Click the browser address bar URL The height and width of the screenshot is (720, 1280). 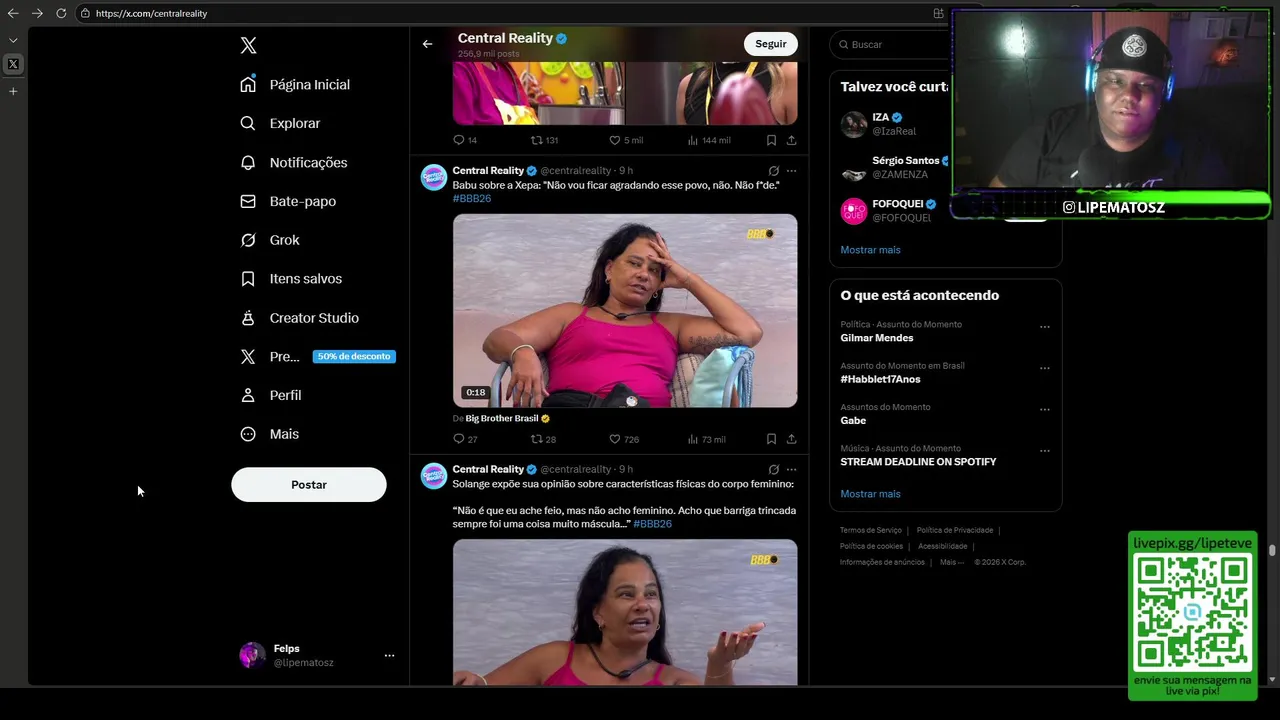tap(152, 13)
